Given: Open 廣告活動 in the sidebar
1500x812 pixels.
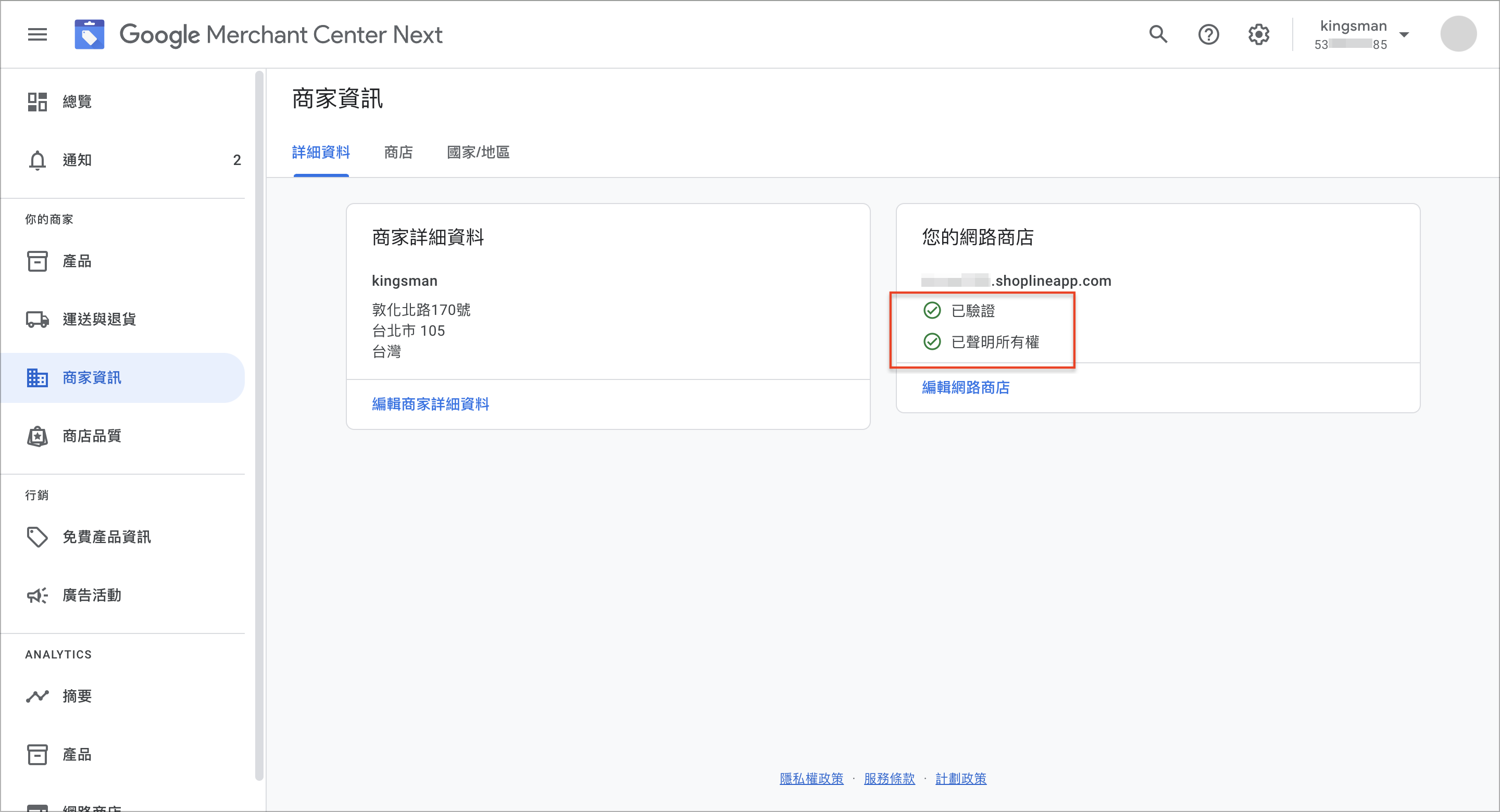Looking at the screenshot, I should tap(123, 595).
